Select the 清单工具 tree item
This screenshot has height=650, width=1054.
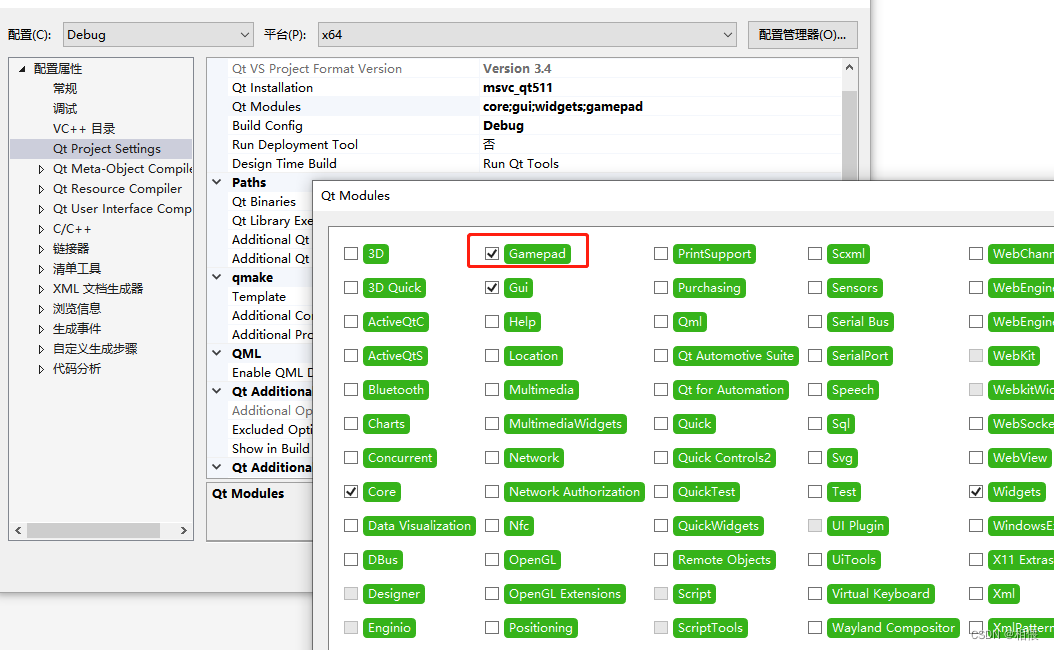(77, 269)
